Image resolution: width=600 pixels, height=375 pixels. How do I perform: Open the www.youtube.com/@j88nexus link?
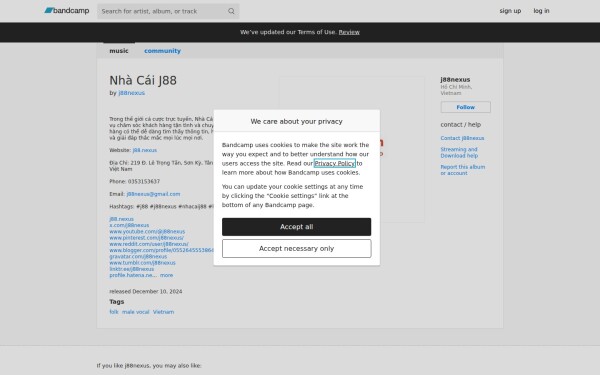click(147, 232)
